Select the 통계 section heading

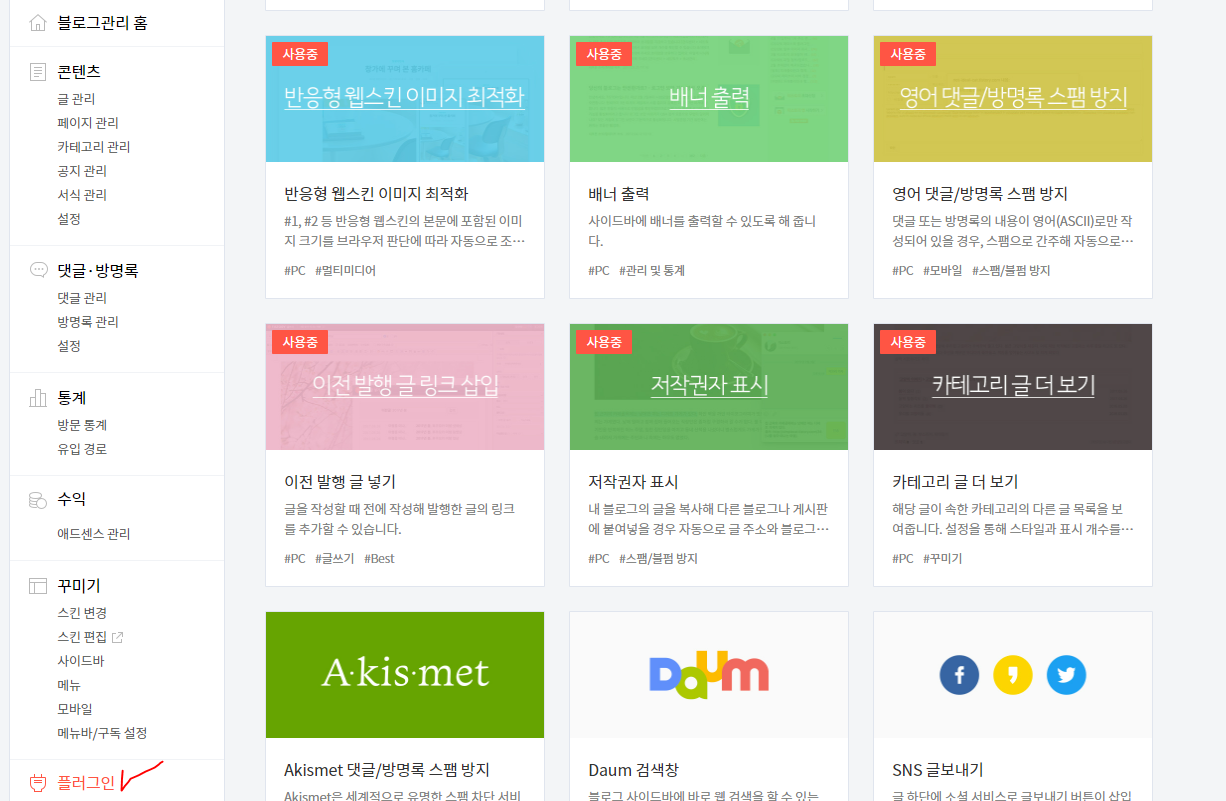coord(71,398)
